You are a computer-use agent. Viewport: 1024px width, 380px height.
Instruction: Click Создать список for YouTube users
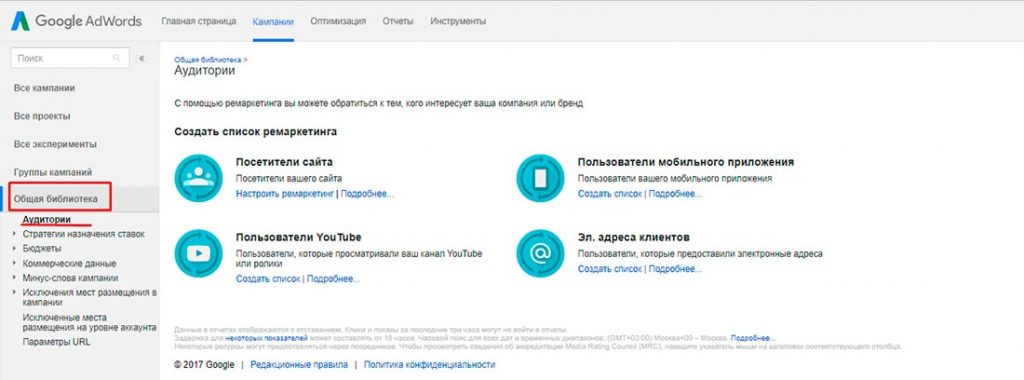[x=268, y=279]
